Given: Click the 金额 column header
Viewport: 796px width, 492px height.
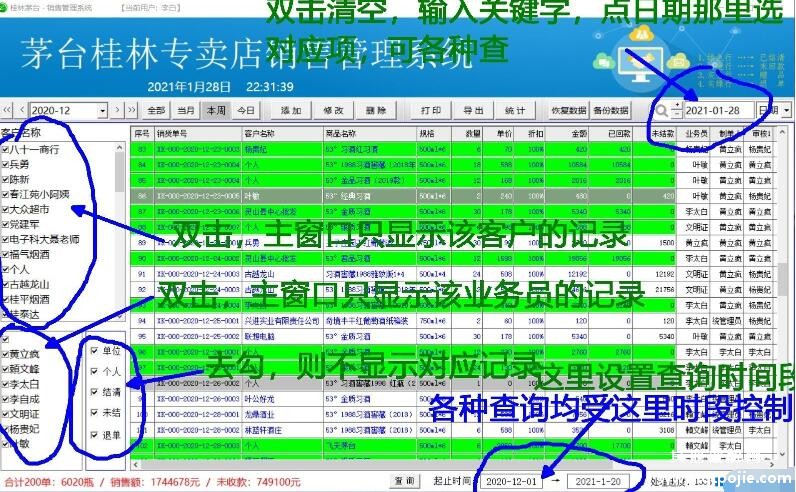Looking at the screenshot, I should click(x=568, y=134).
